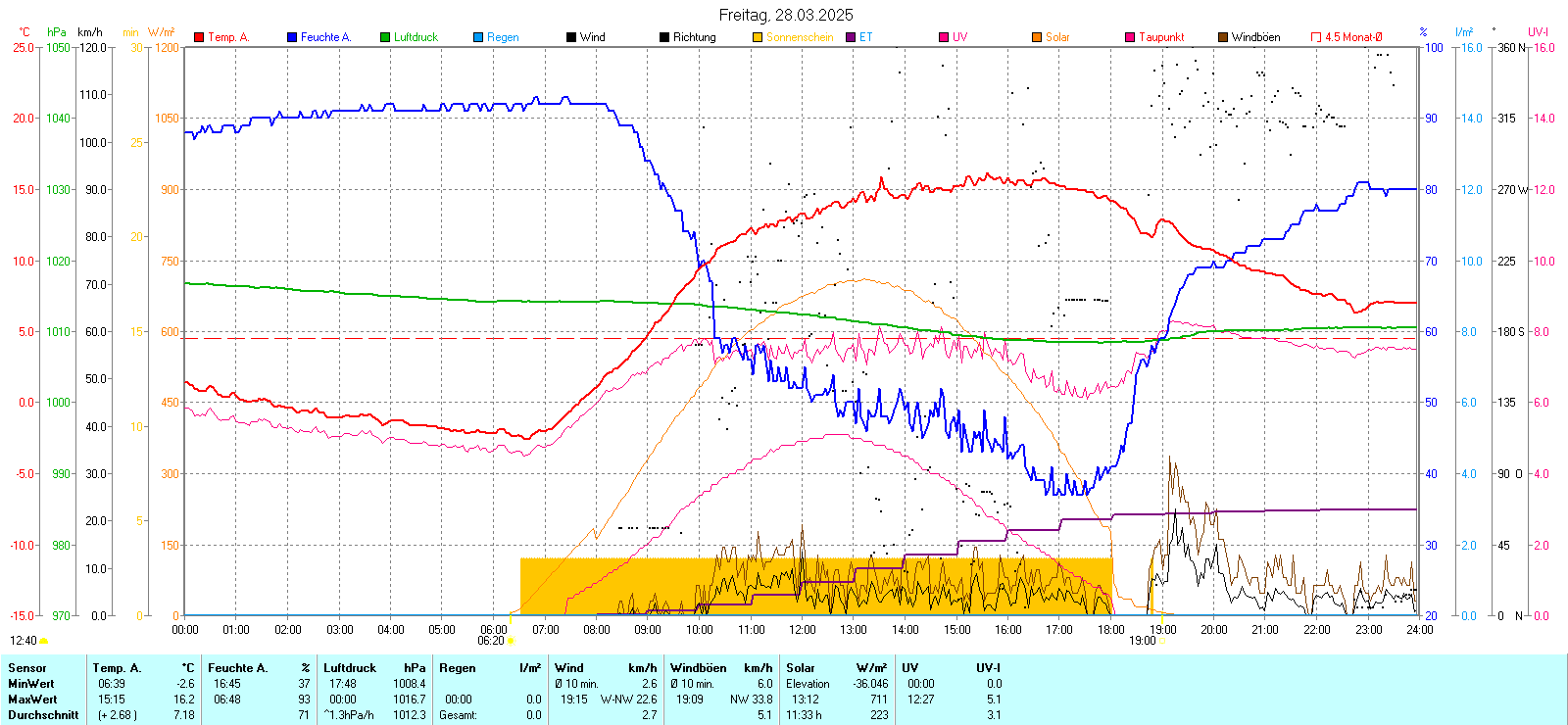Viewport: 1568px width, 725px height.
Task: Click the pink UV legend square
Action: coord(944,37)
